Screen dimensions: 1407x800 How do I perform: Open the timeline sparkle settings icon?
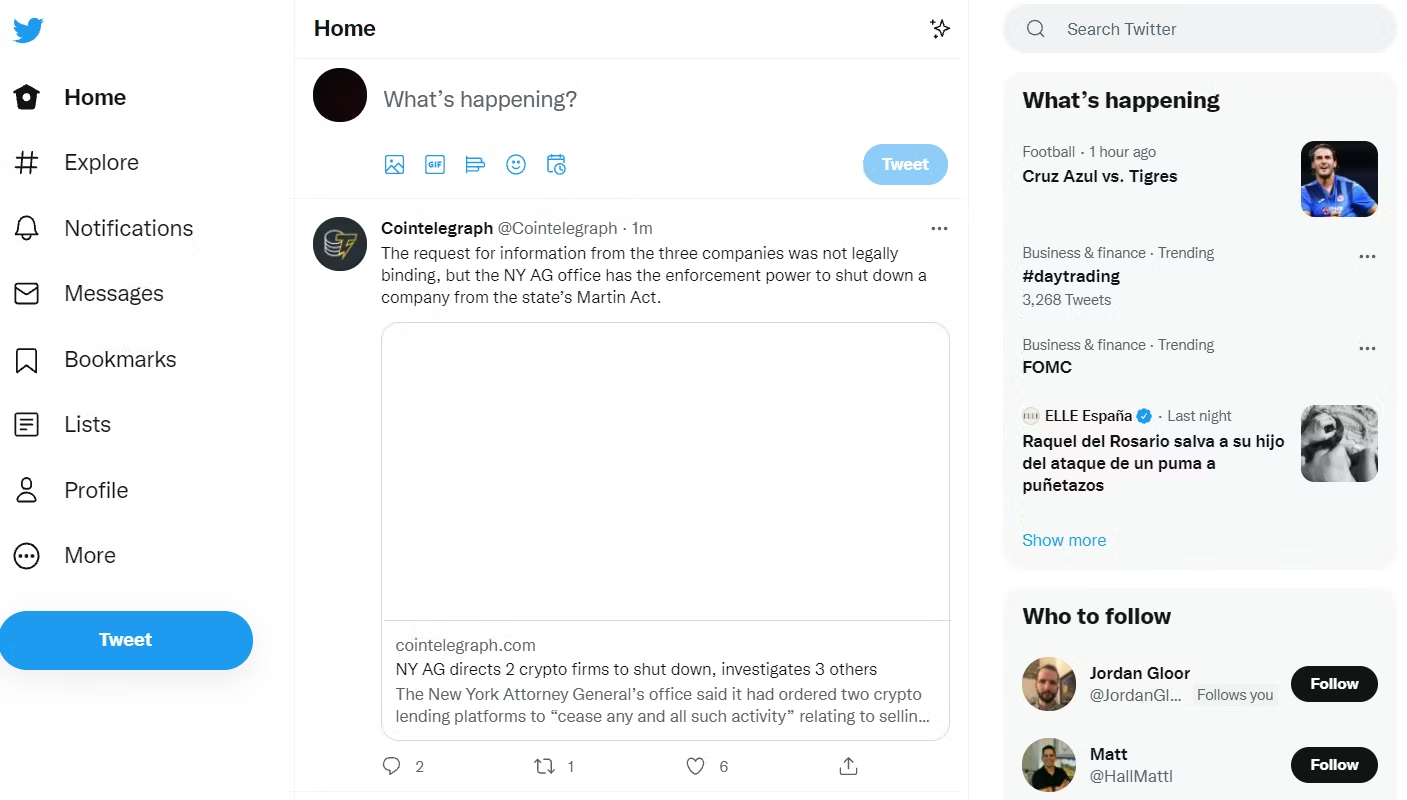point(940,29)
